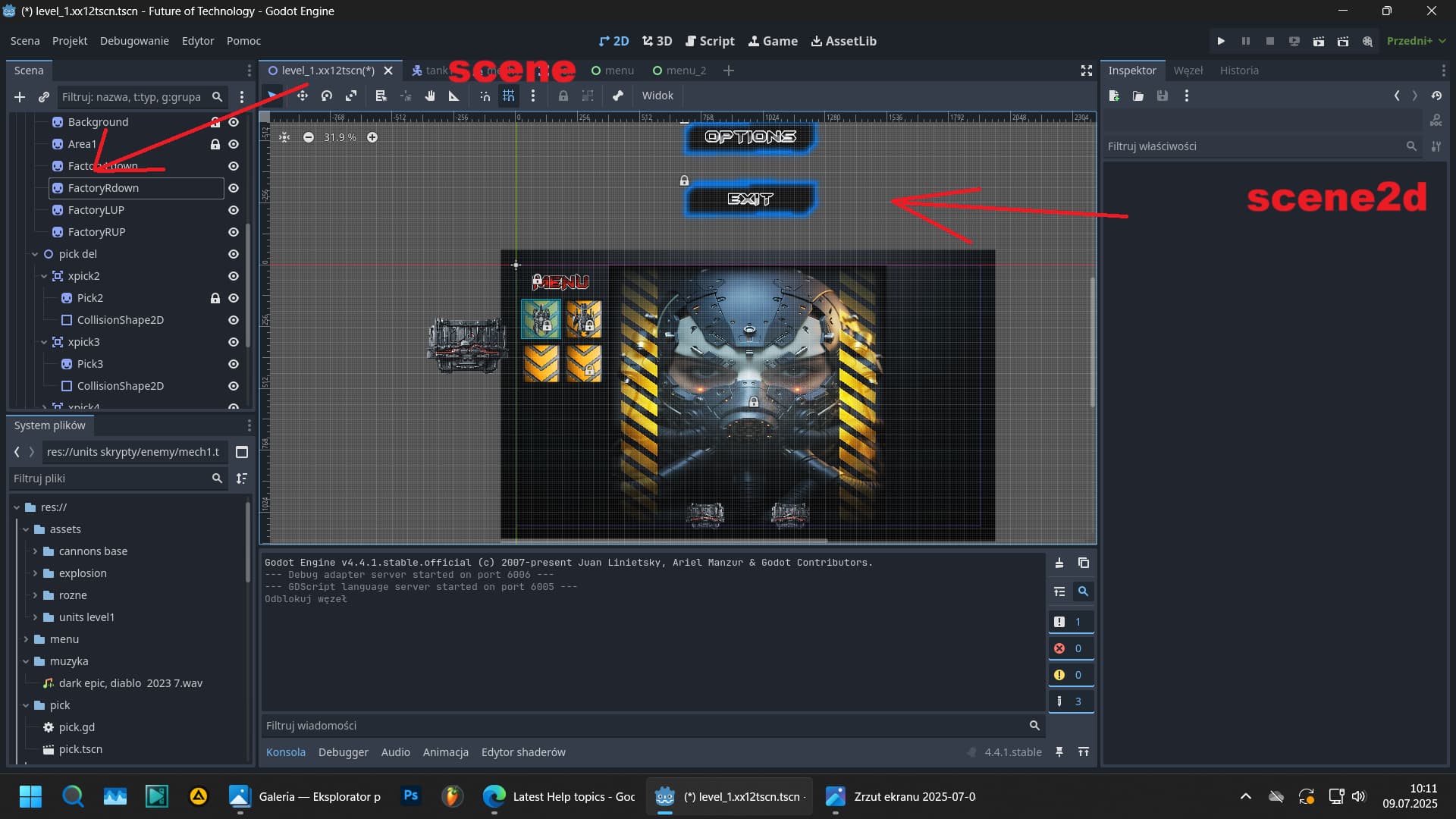The width and height of the screenshot is (1456, 819).
Task: Select the Scale mode tool
Action: 351,96
